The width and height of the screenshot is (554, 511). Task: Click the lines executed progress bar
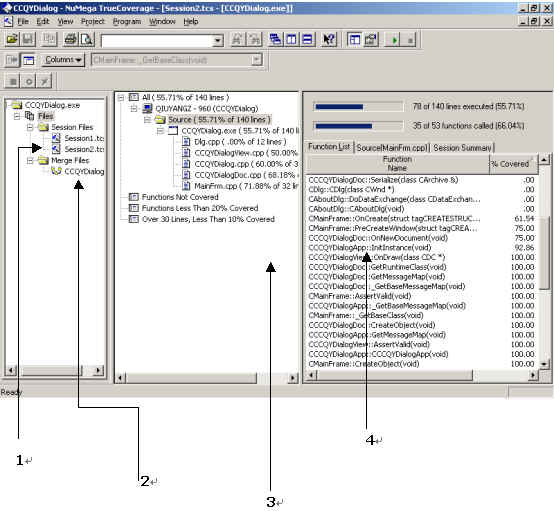pos(358,106)
